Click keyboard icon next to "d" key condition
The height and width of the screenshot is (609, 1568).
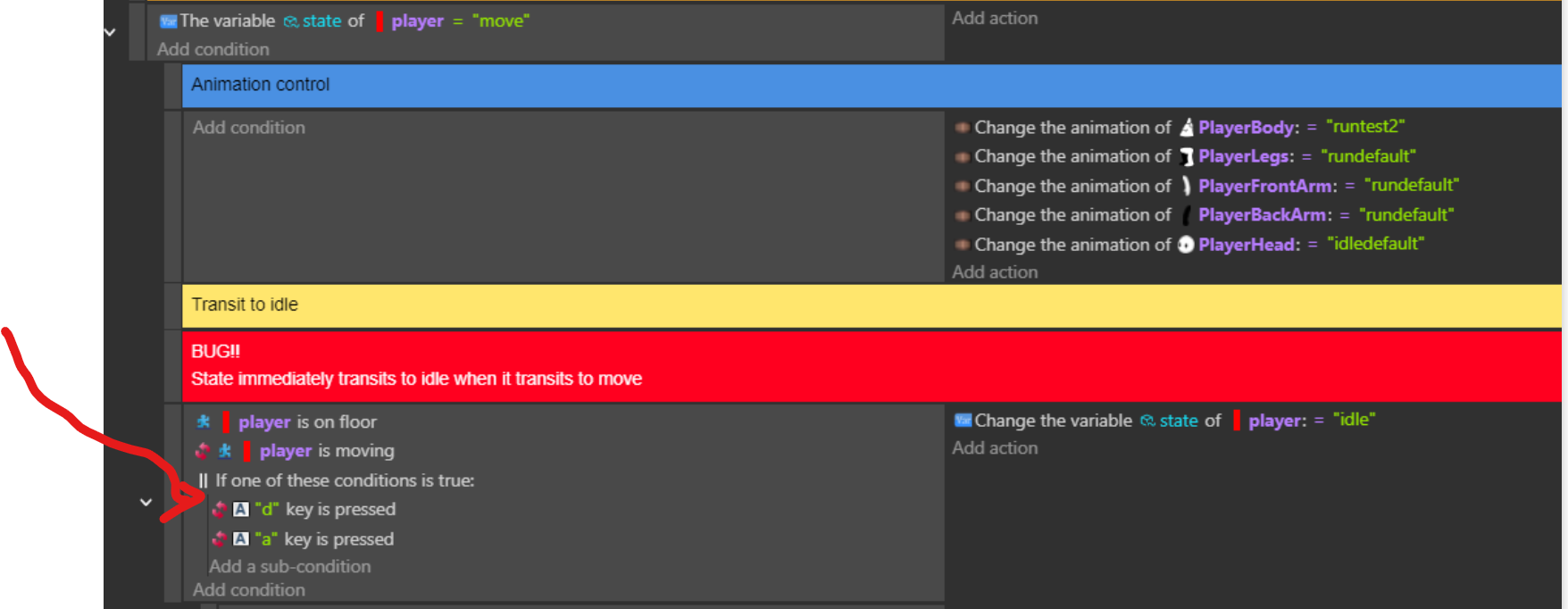[240, 509]
